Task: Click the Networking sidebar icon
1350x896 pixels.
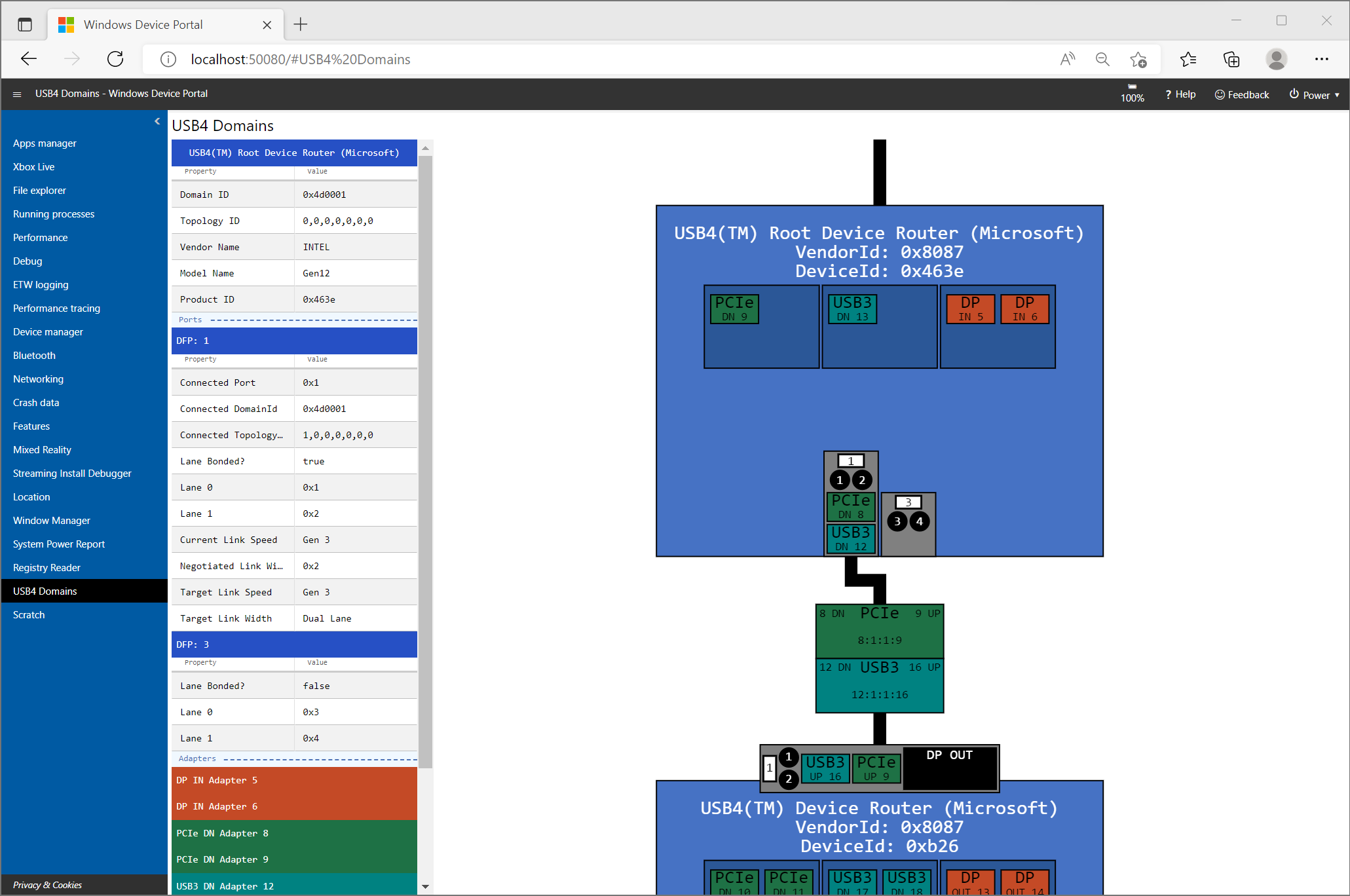Action: (38, 378)
